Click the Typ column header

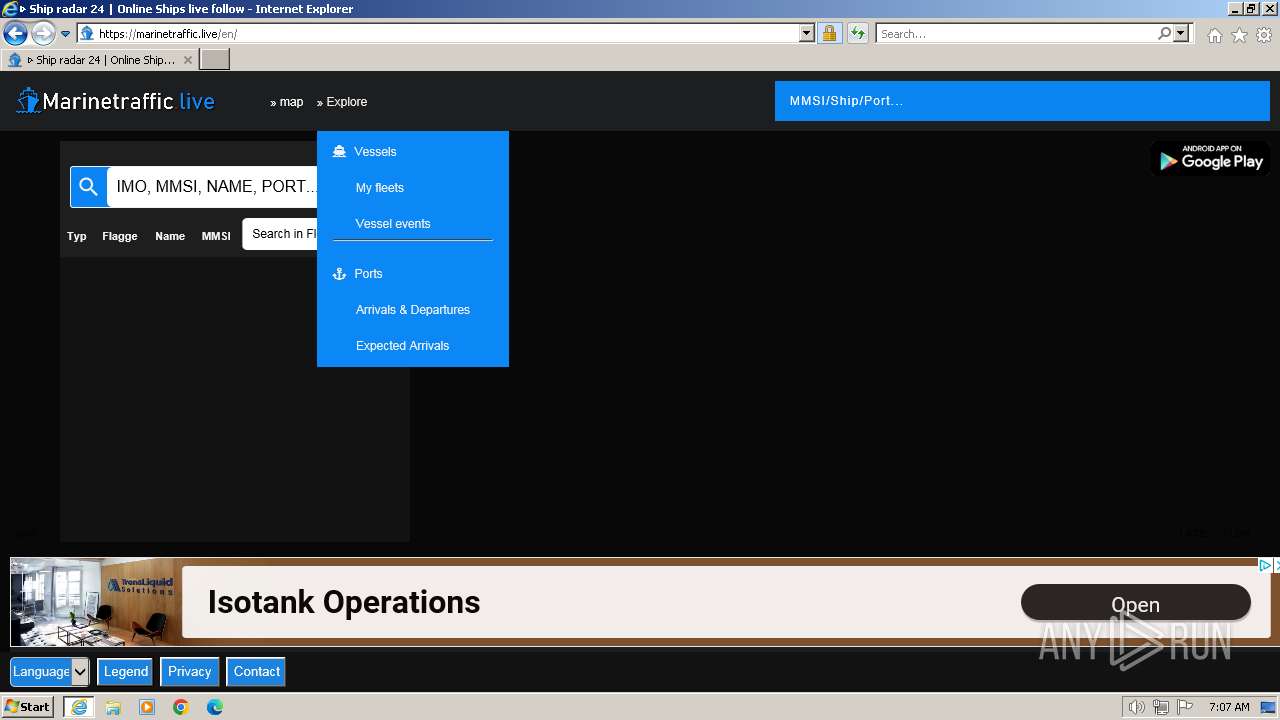[x=77, y=236]
